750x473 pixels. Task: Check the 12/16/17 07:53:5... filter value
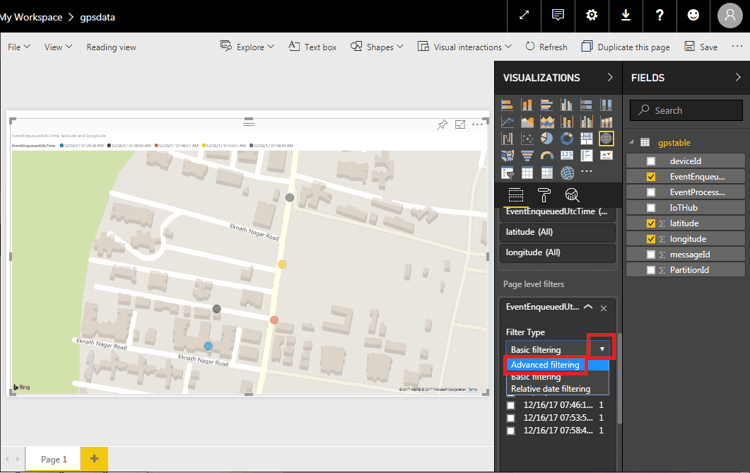pyautogui.click(x=511, y=418)
